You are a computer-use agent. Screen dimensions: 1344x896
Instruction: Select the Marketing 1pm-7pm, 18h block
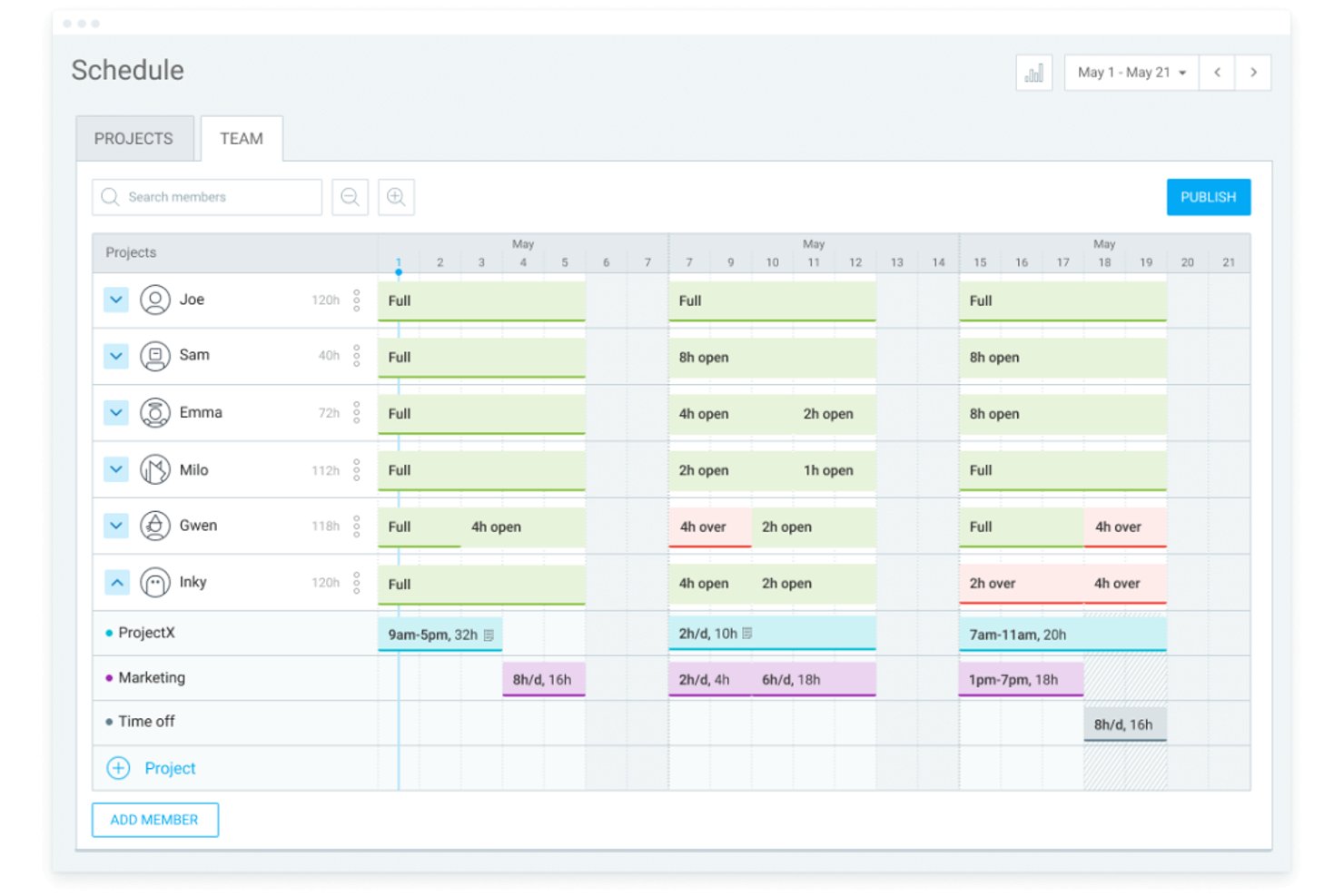tap(1022, 679)
